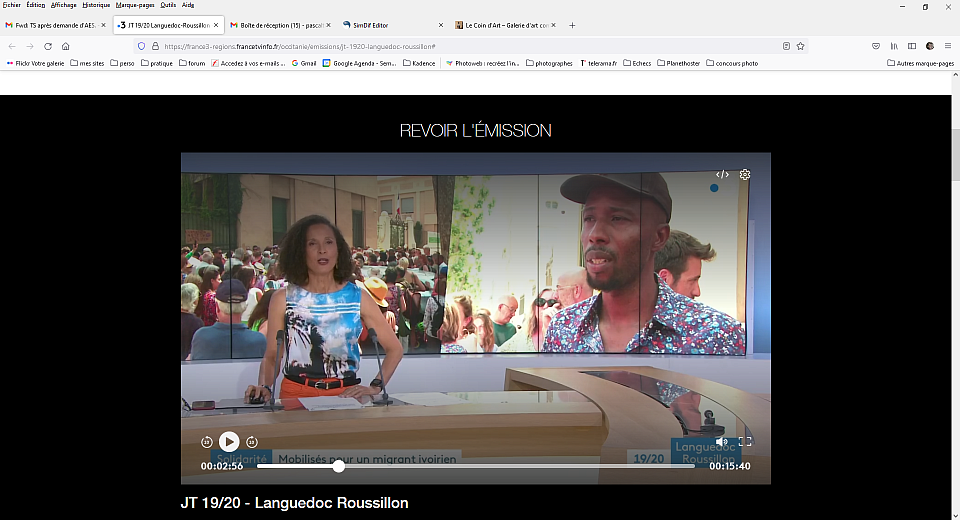Open the Firefox library icon
The width and height of the screenshot is (960, 520).
(894, 46)
